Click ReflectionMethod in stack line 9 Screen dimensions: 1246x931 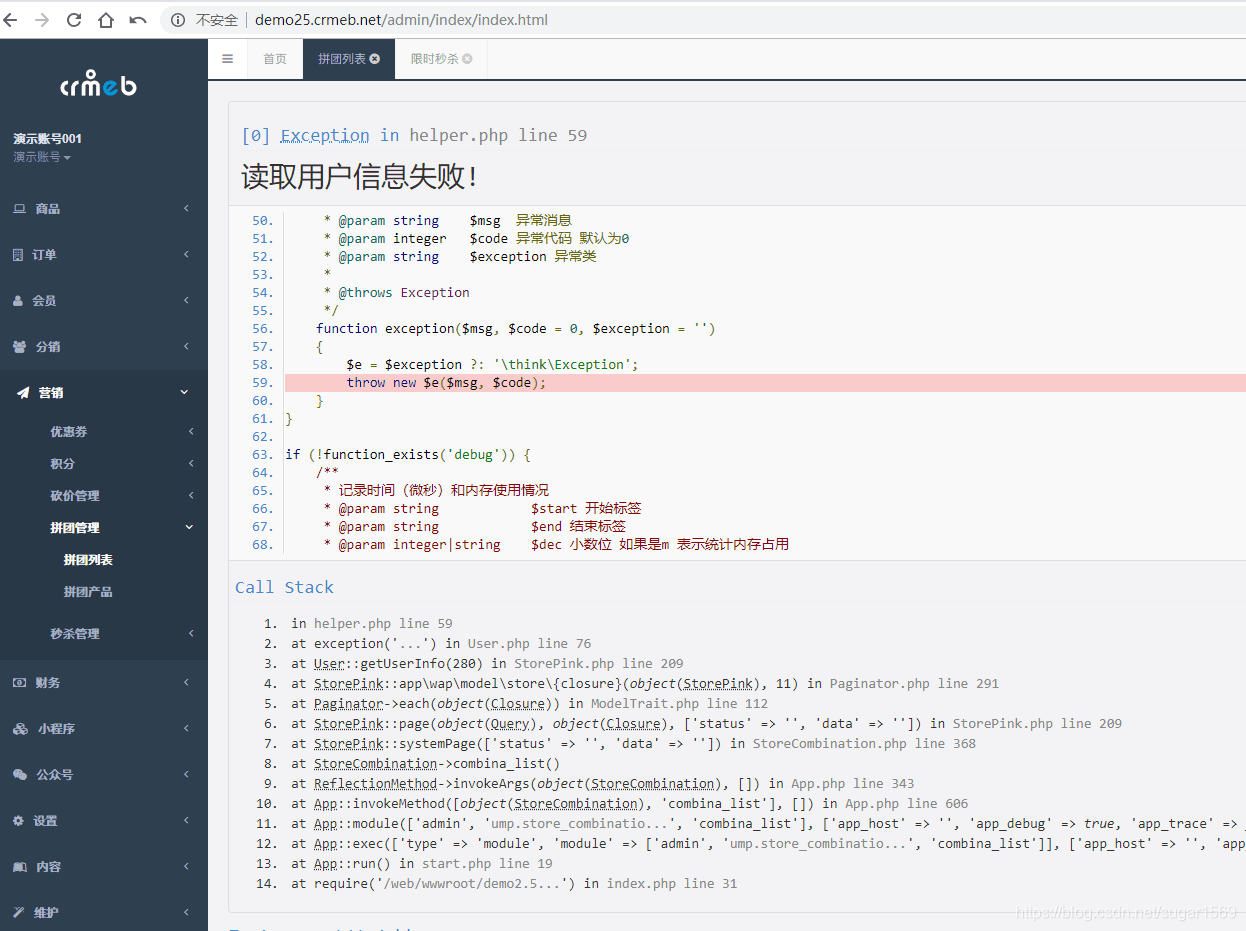pyautogui.click(x=376, y=783)
